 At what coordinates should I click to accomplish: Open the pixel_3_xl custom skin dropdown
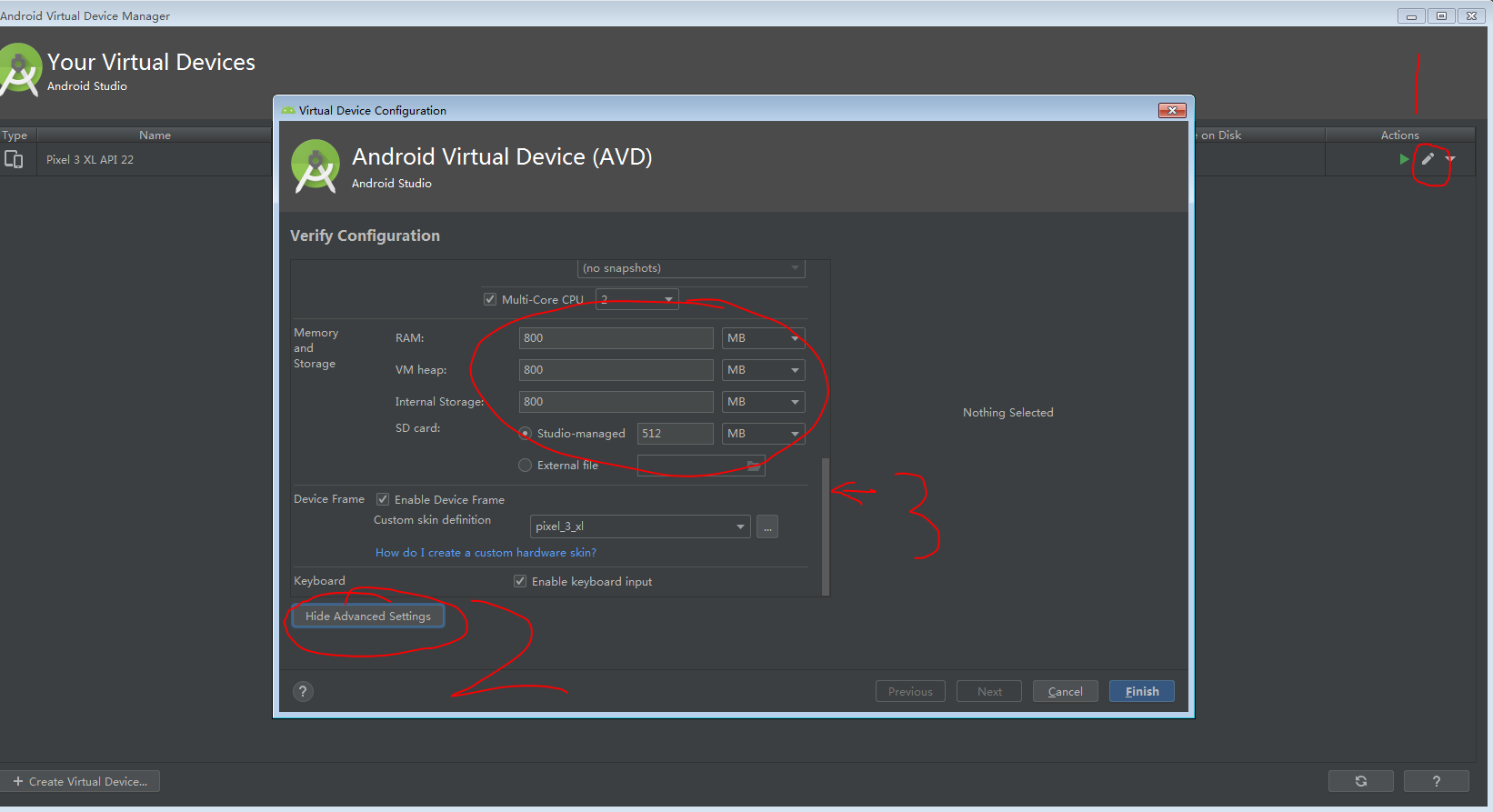(640, 526)
